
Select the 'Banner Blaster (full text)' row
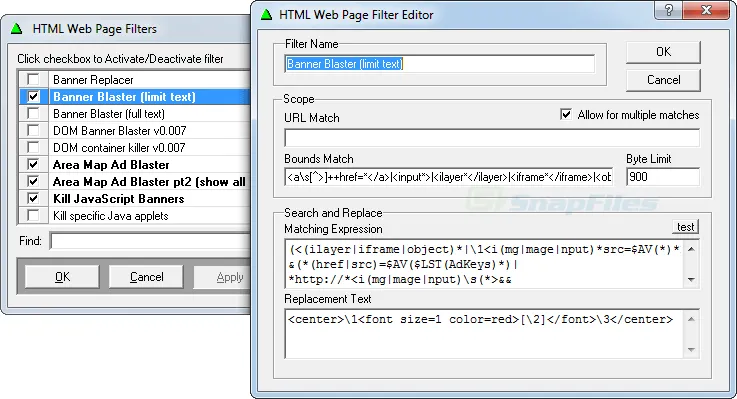pyautogui.click(x=135, y=113)
